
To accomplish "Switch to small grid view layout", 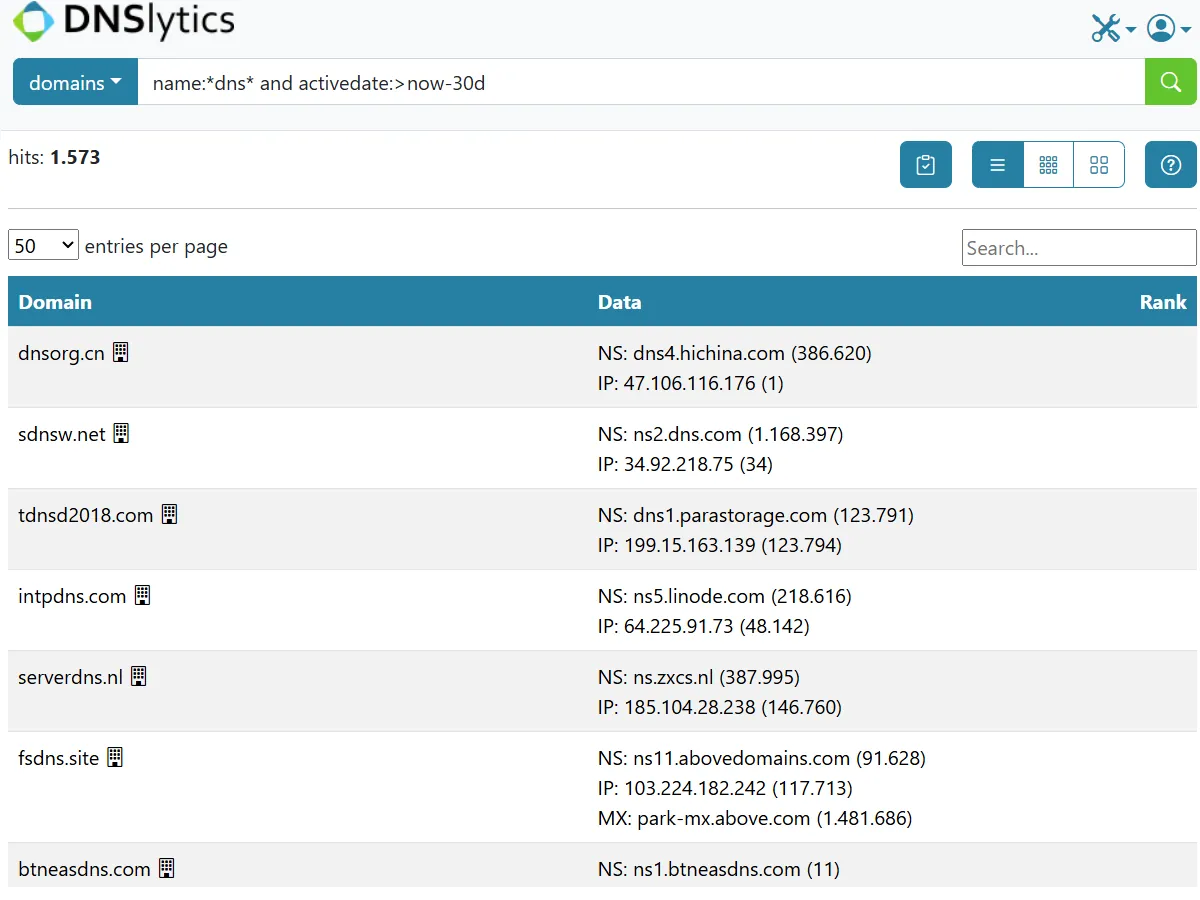I will coord(1048,165).
